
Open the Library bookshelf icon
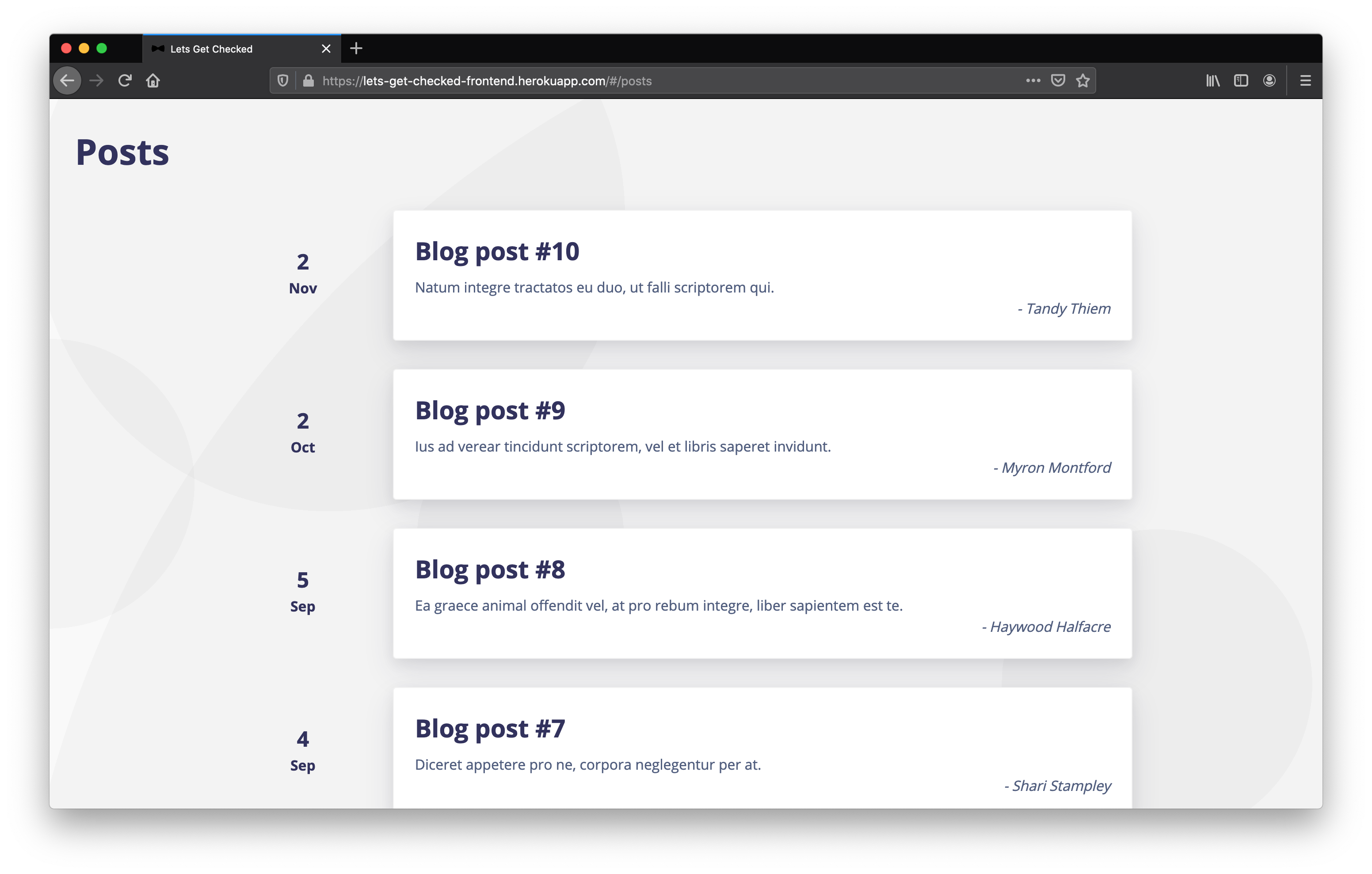(1212, 80)
